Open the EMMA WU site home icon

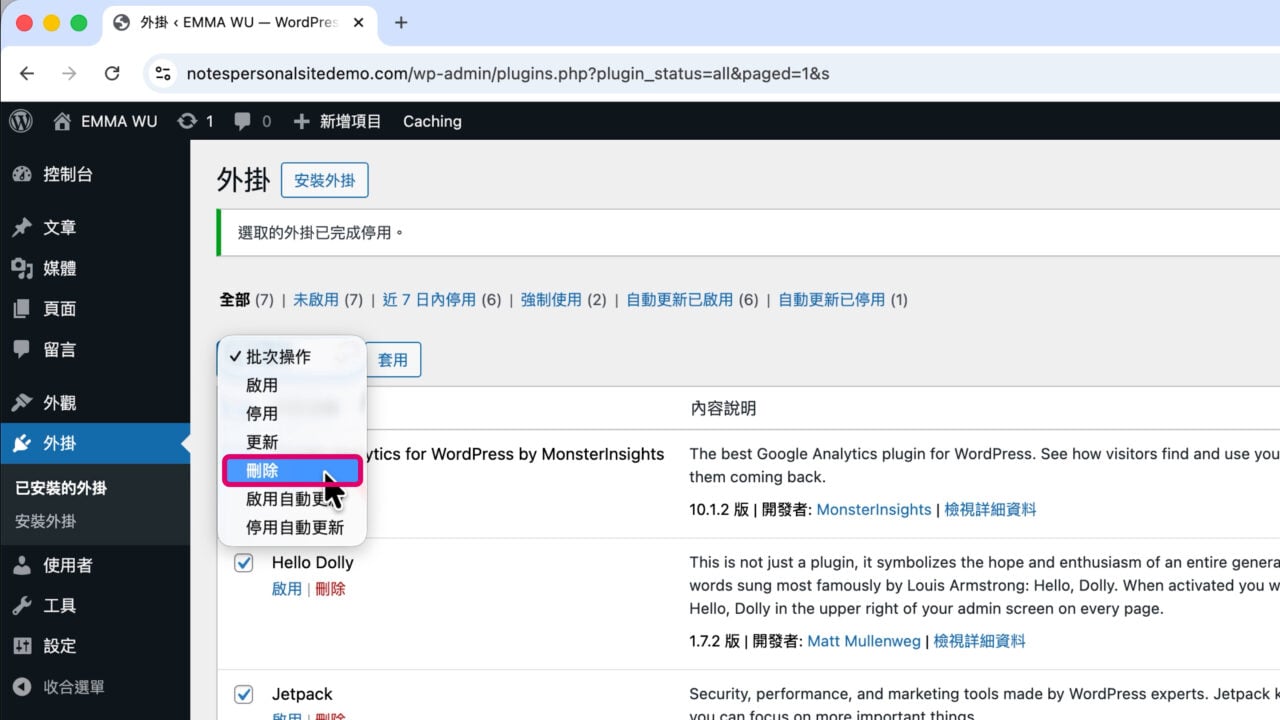62,121
